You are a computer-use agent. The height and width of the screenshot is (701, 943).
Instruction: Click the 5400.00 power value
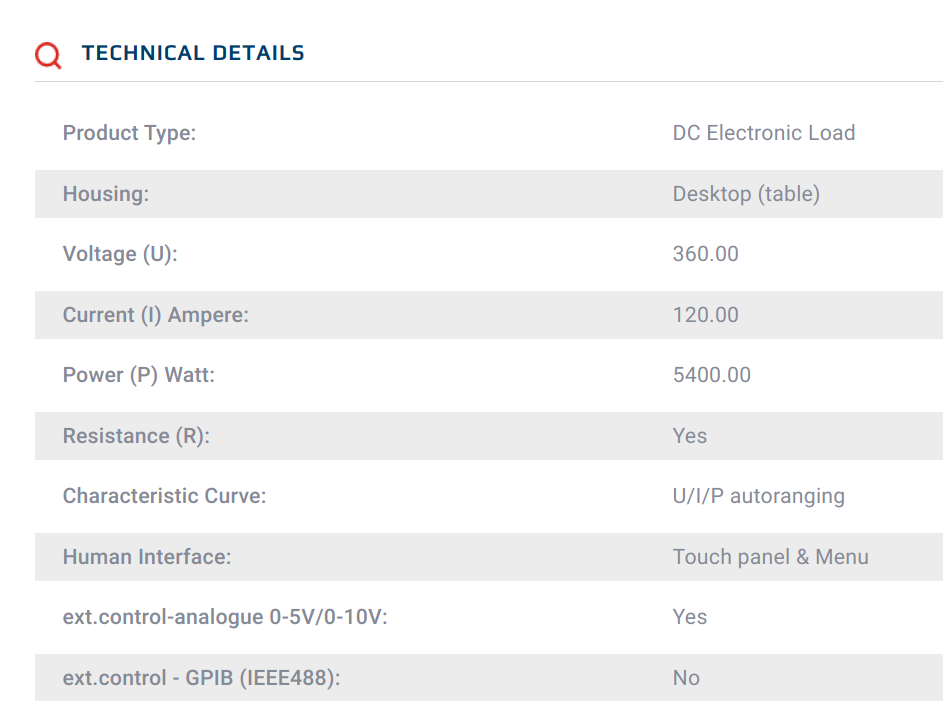[711, 375]
